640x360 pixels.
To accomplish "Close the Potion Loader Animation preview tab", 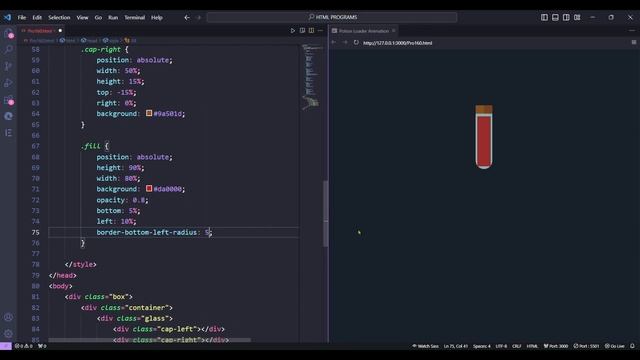I will coord(393,31).
